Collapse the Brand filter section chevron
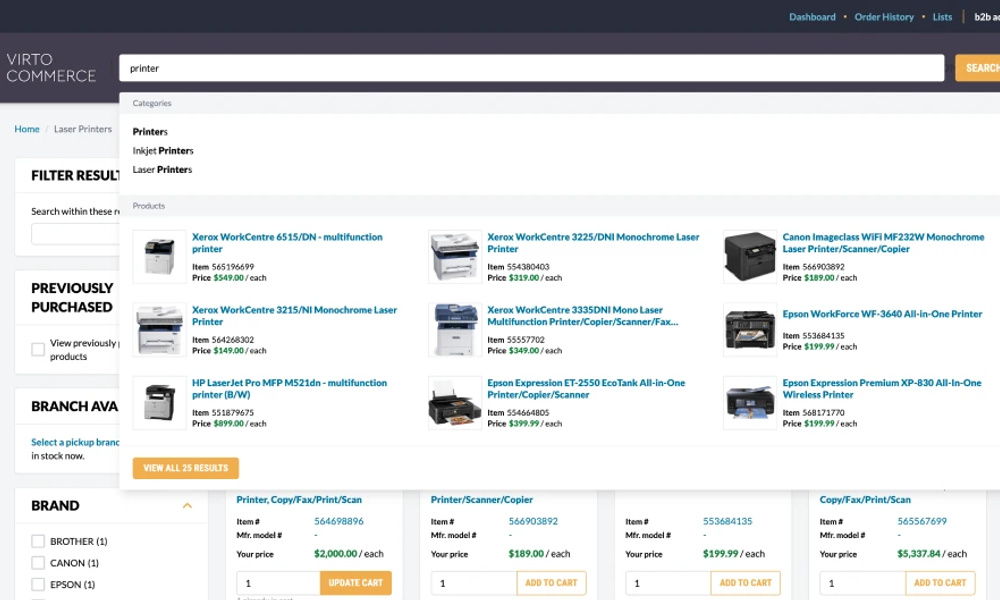Screen dimensions: 1000x600 (187, 506)
